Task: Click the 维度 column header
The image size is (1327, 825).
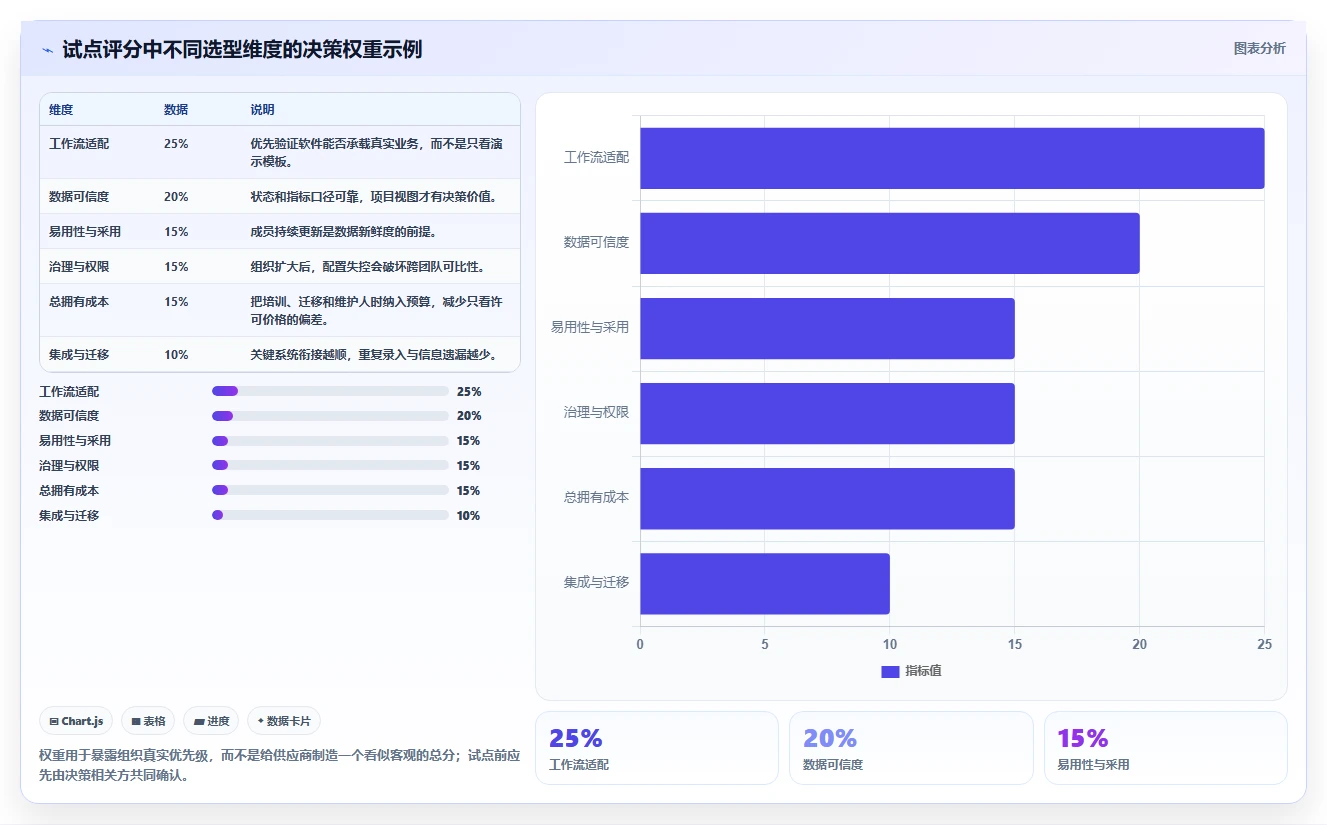Action: pos(61,110)
